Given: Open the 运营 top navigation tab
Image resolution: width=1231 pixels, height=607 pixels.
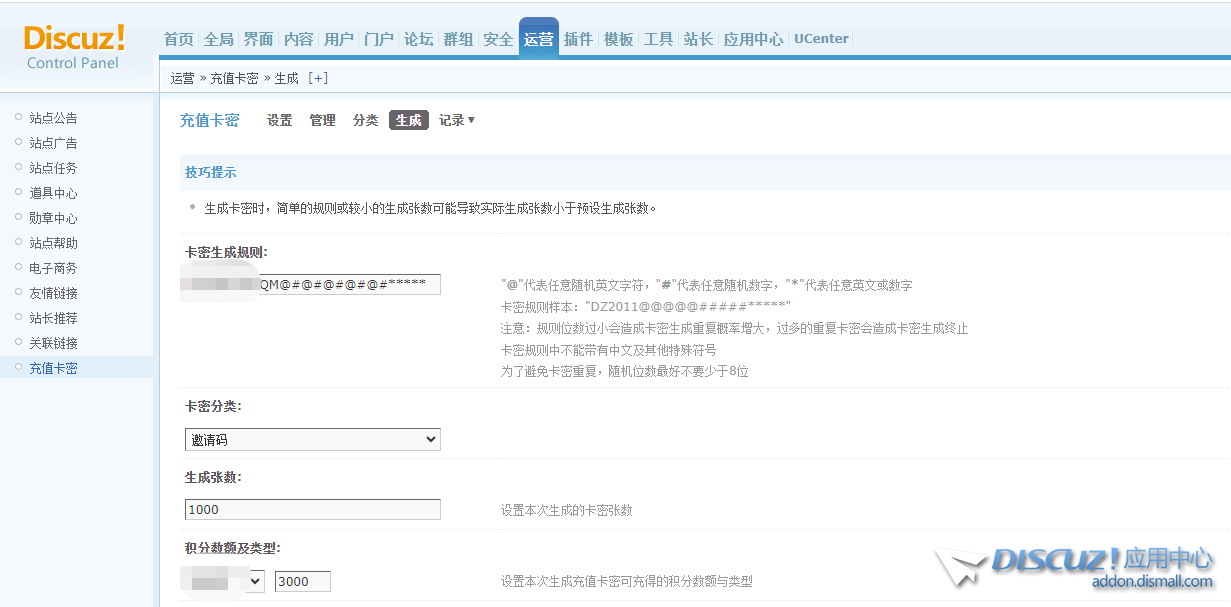Looking at the screenshot, I should [x=538, y=39].
